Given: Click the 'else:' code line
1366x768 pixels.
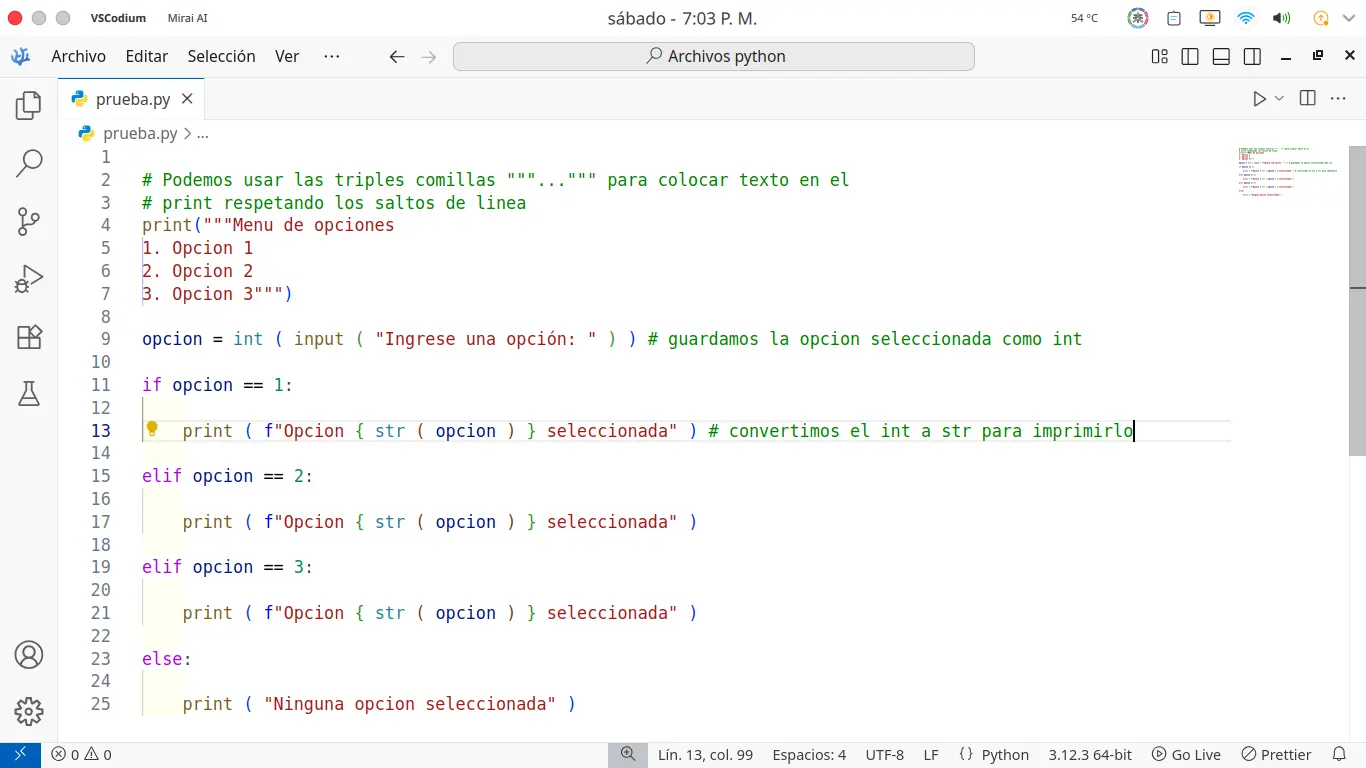Looking at the screenshot, I should pos(166,659).
